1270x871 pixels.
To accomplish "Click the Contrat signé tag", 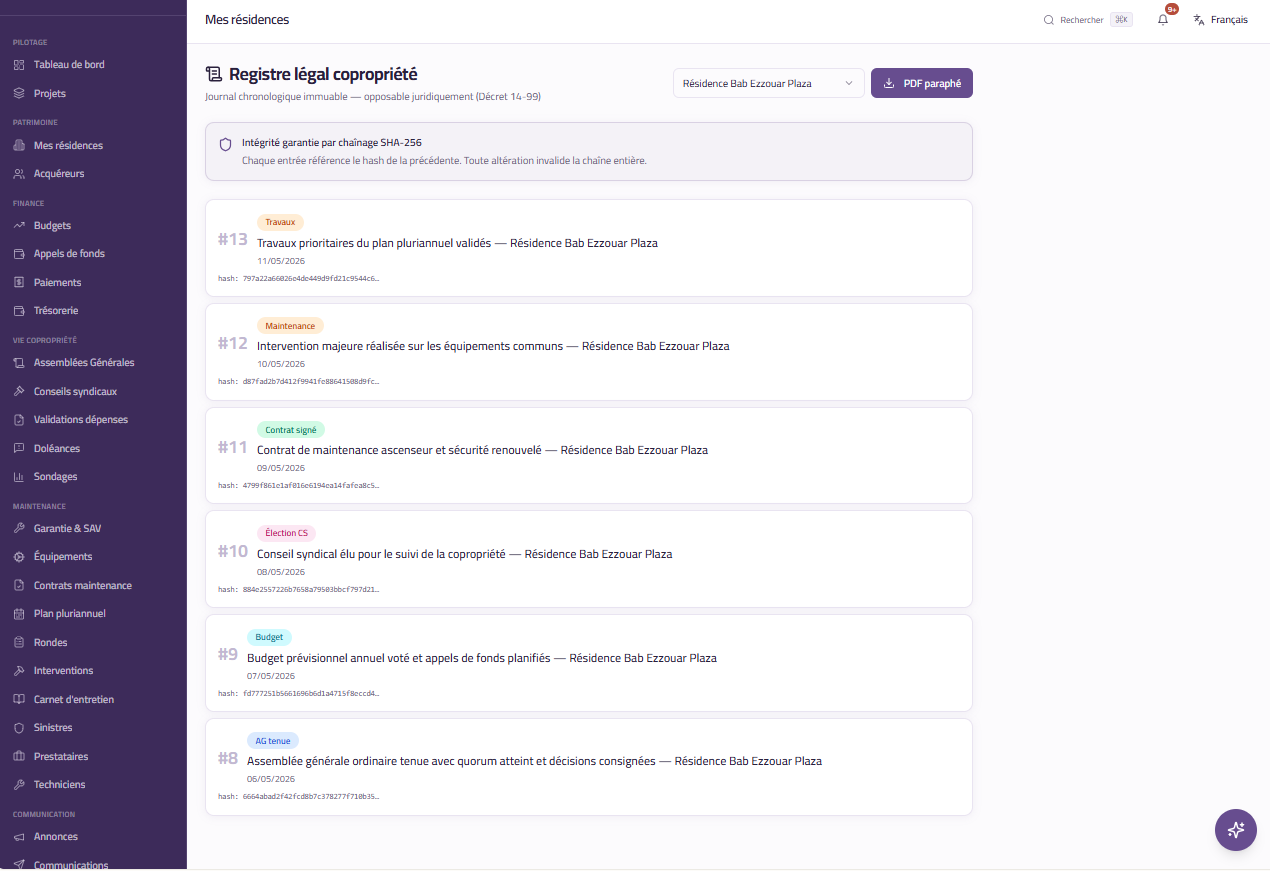I will coord(291,430).
